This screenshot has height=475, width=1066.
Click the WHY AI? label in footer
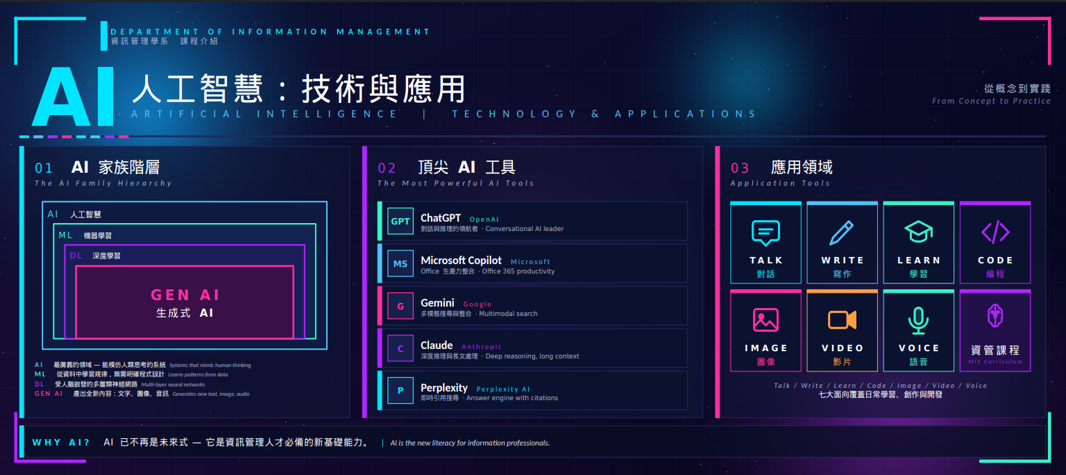(61, 442)
